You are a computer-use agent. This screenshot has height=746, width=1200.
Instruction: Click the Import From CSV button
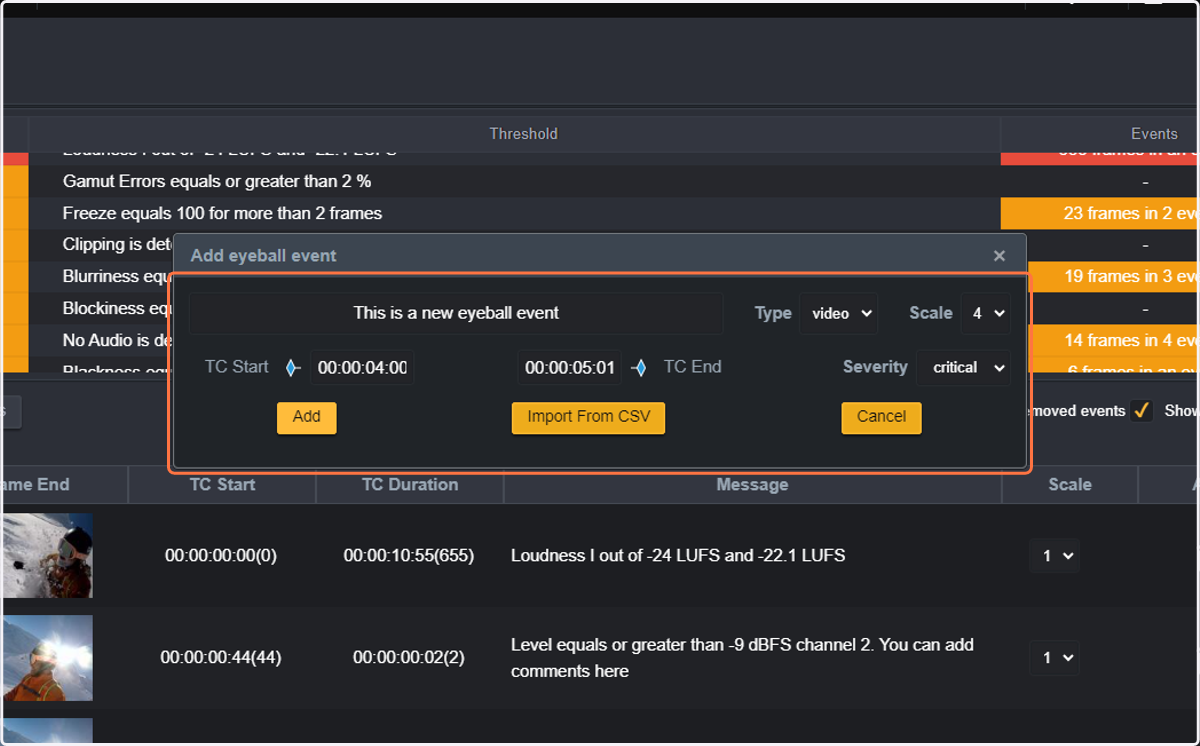[x=588, y=417]
